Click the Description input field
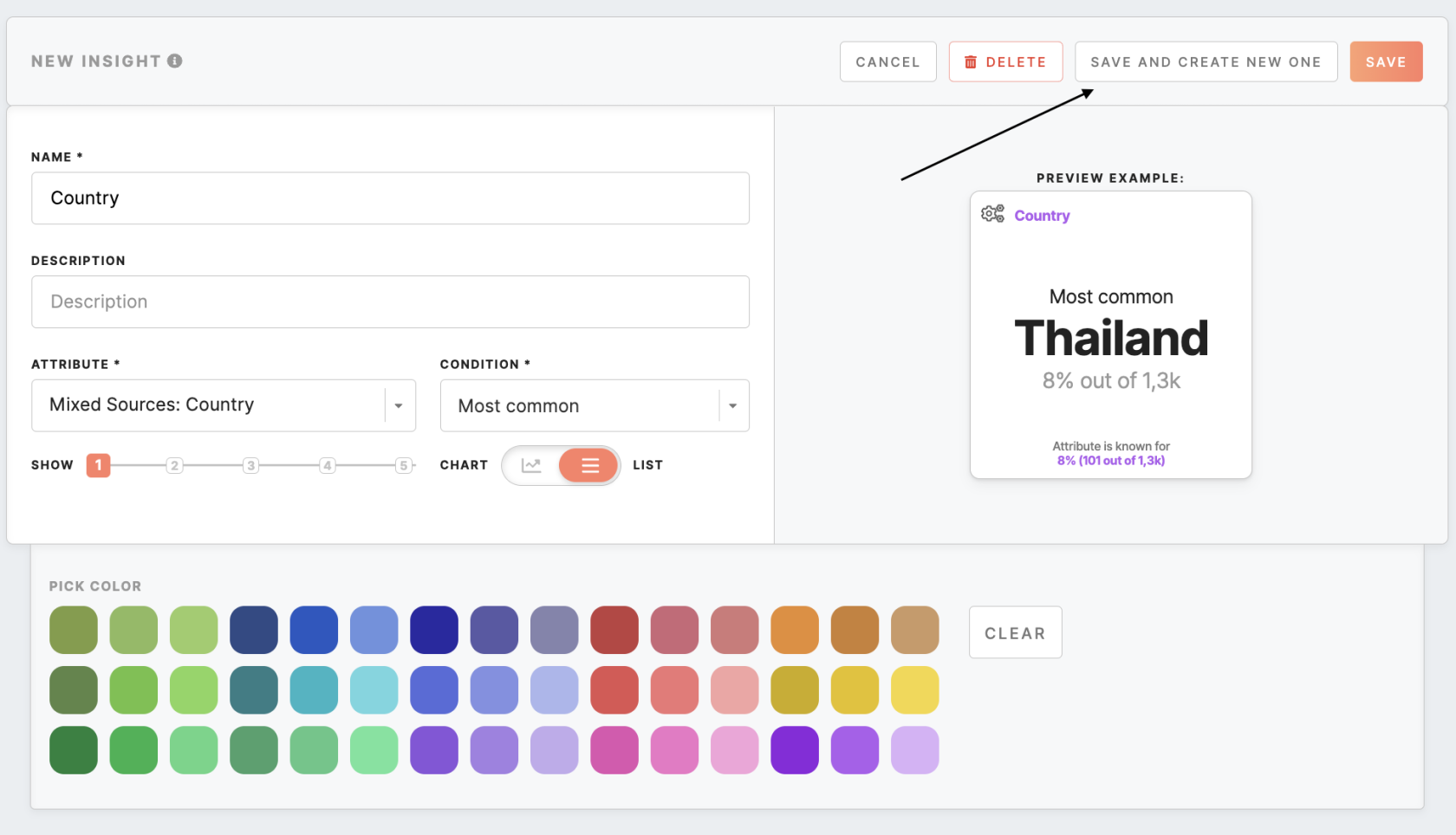 pos(390,301)
